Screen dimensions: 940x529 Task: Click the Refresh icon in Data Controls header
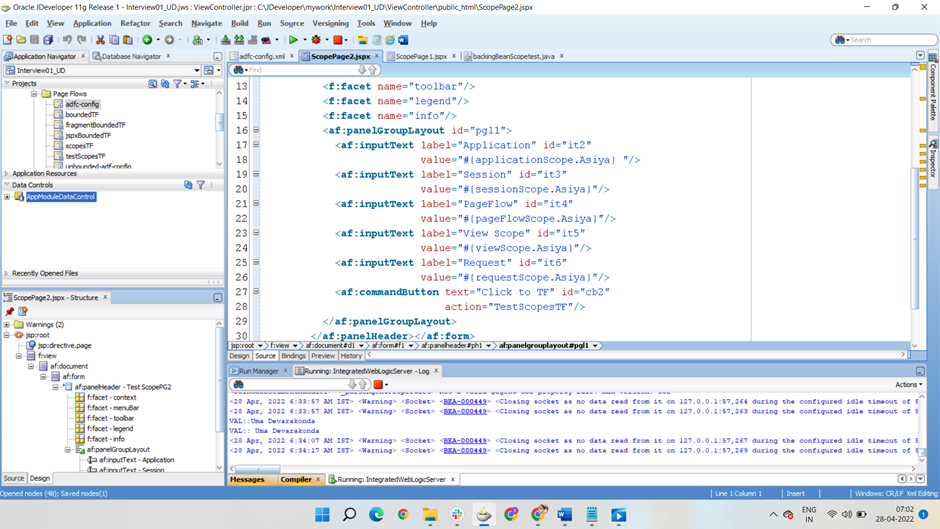point(188,185)
